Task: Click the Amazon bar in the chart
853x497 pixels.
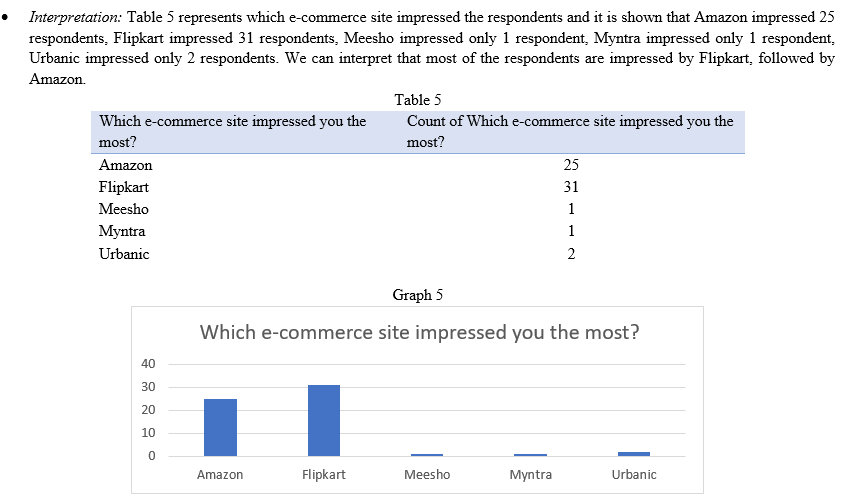Action: (220, 427)
